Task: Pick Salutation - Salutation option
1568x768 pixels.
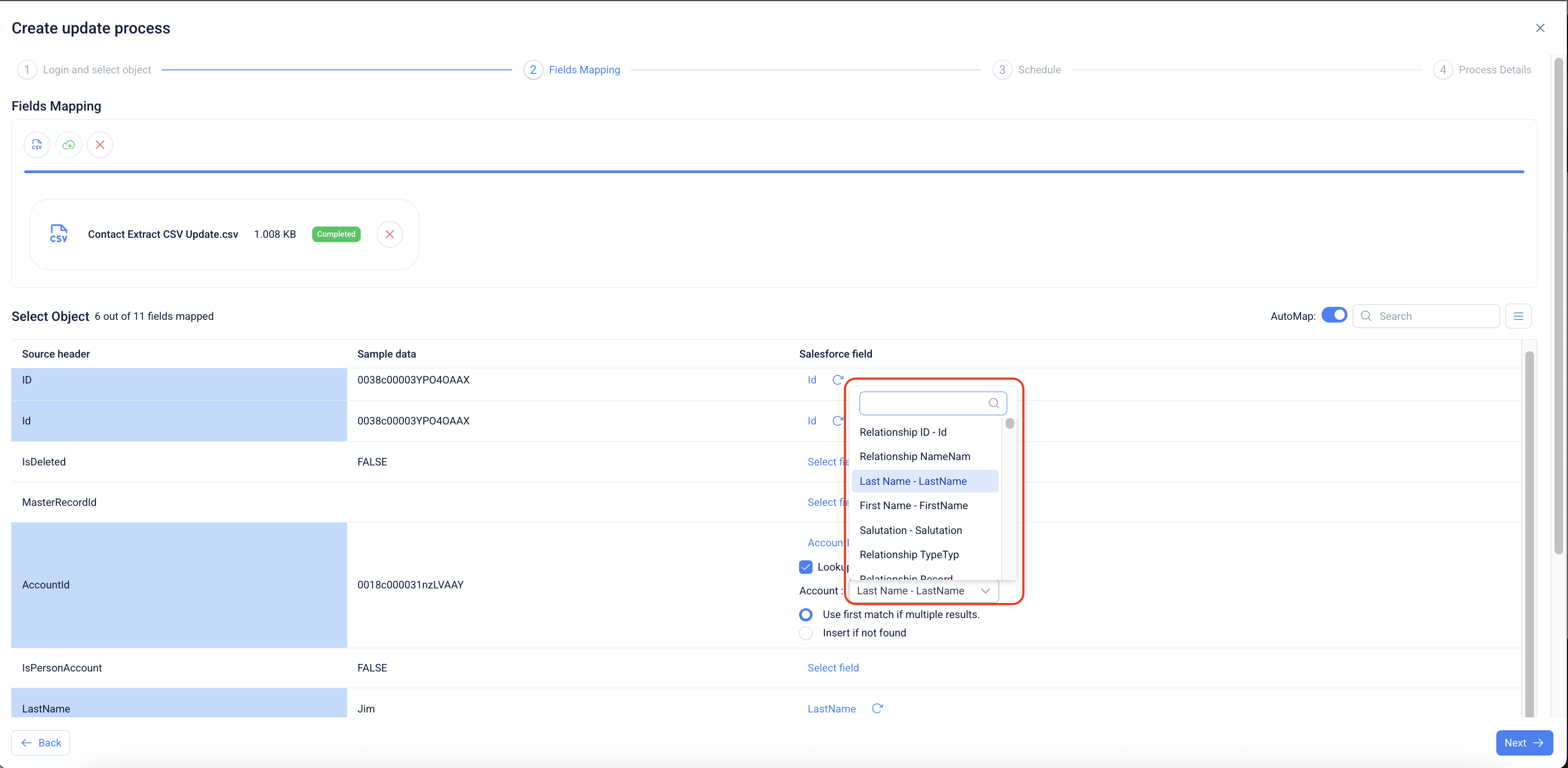Action: 911,531
